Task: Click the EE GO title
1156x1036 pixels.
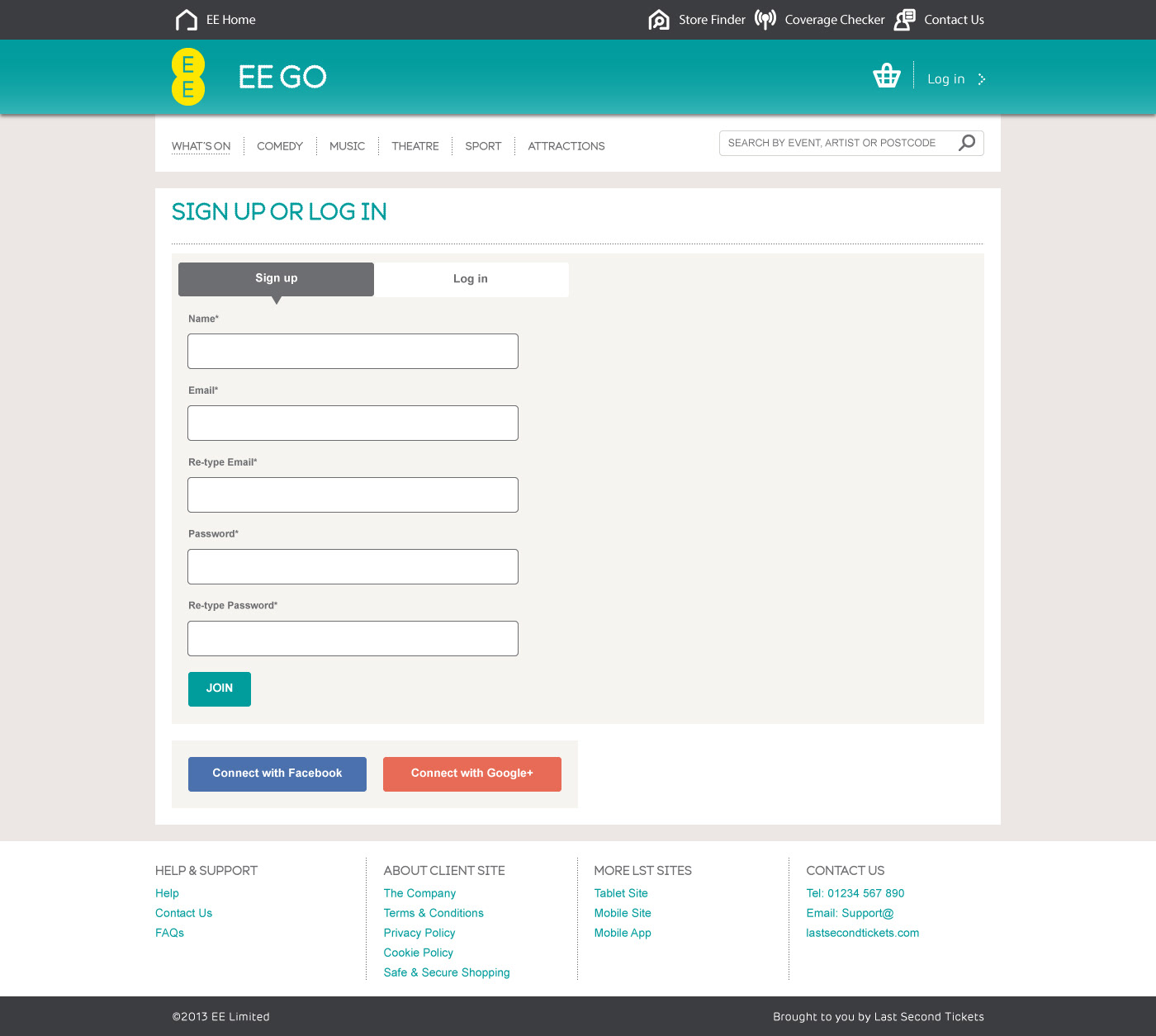Action: 282,77
